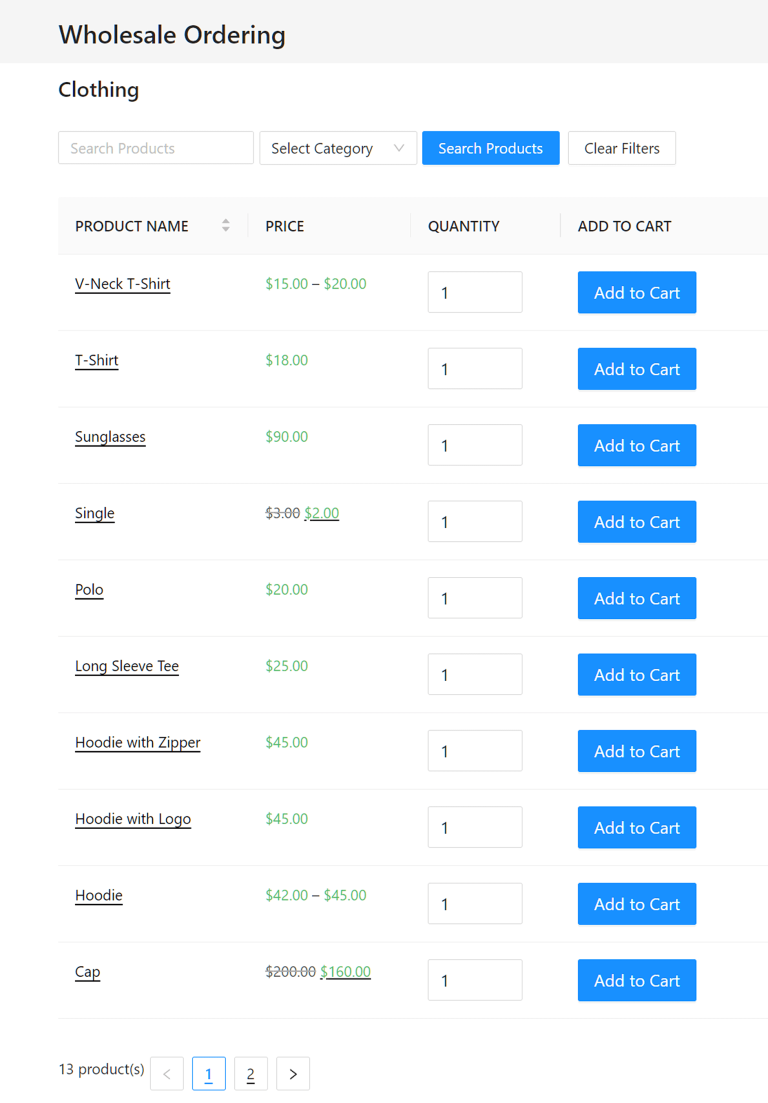Add the Cap to cart
Image resolution: width=768 pixels, height=1103 pixels.
637,981
